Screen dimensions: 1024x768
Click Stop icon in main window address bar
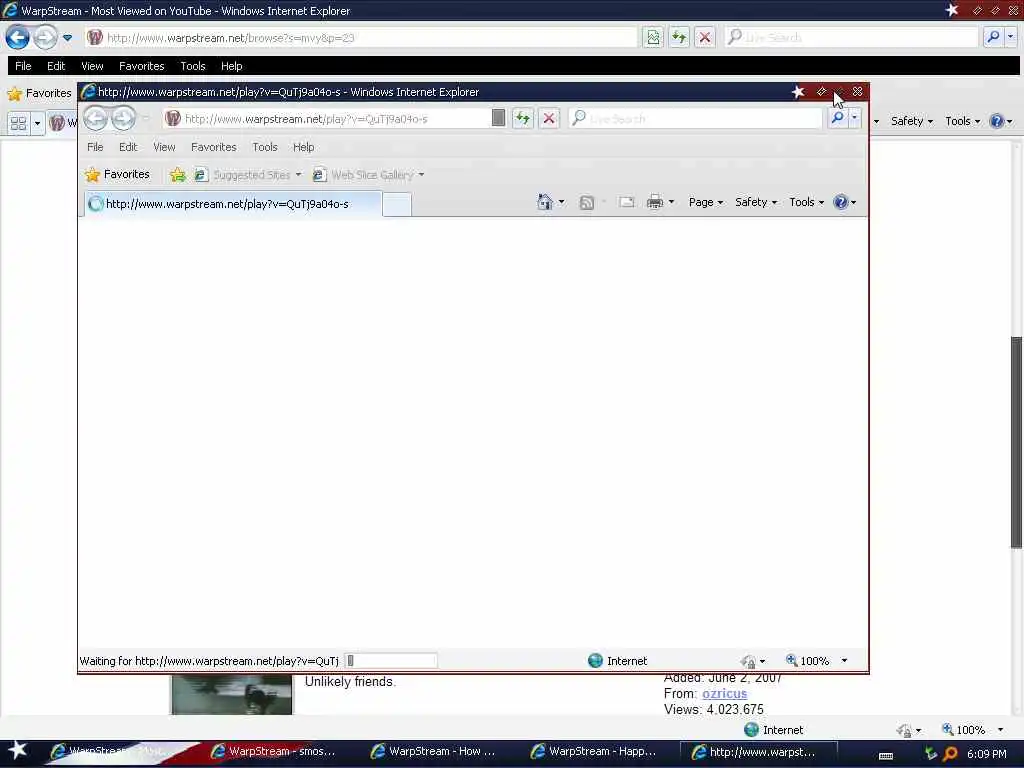[x=705, y=38]
